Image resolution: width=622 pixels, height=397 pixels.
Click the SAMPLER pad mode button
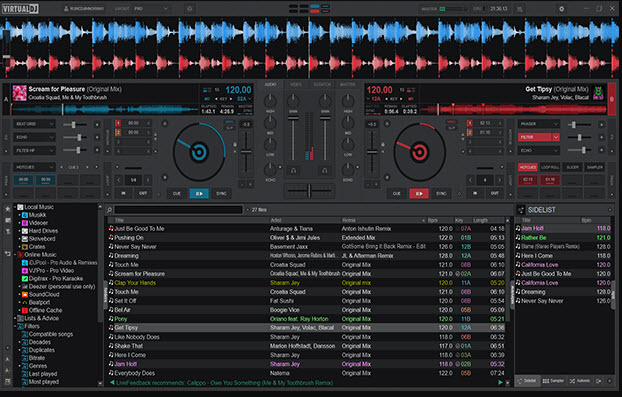point(595,167)
